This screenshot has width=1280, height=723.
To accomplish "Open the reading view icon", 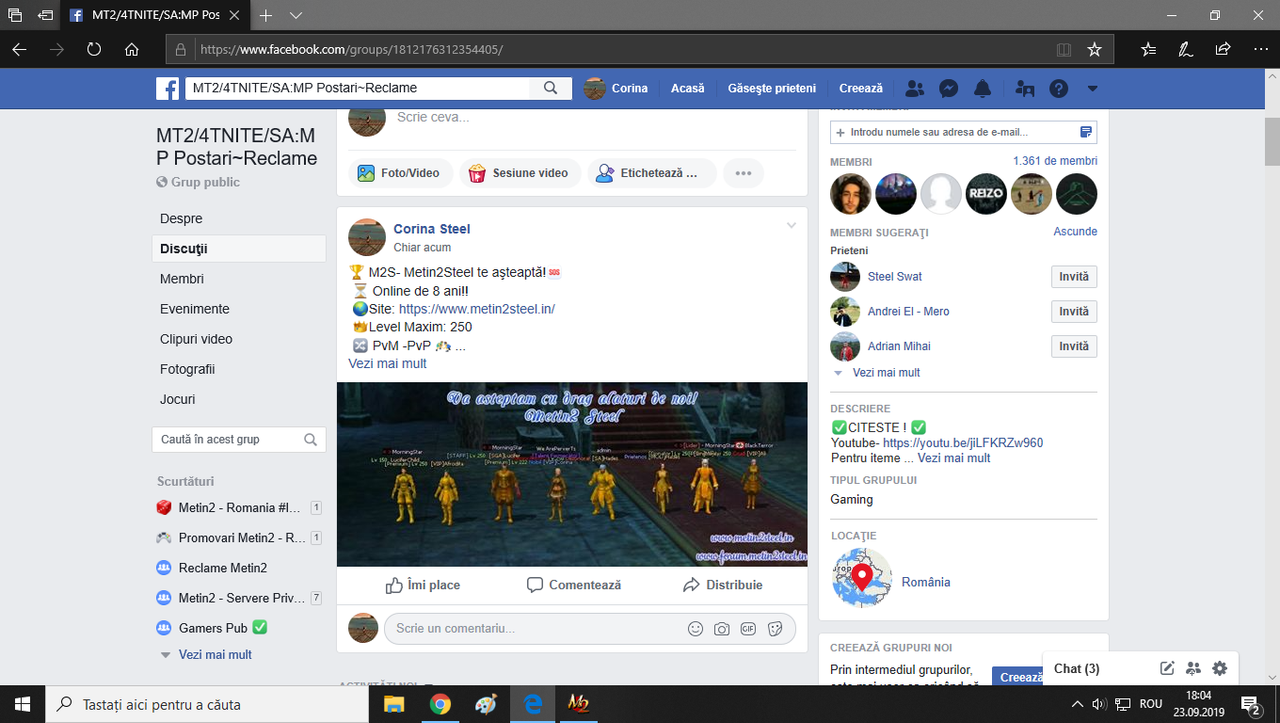I will tap(1064, 49).
